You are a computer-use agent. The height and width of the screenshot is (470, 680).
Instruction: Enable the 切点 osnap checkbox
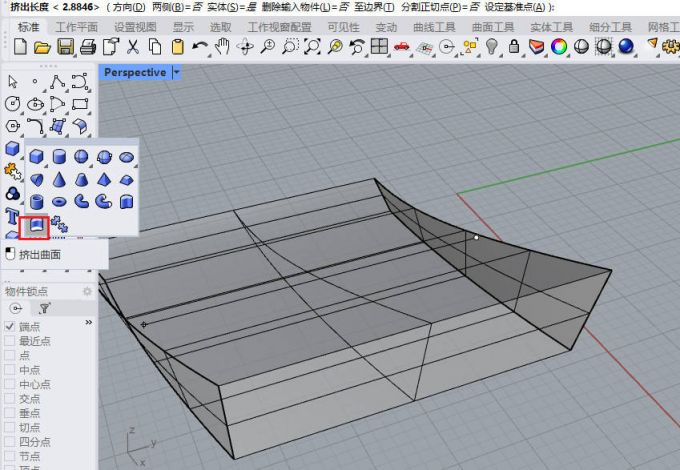10,427
